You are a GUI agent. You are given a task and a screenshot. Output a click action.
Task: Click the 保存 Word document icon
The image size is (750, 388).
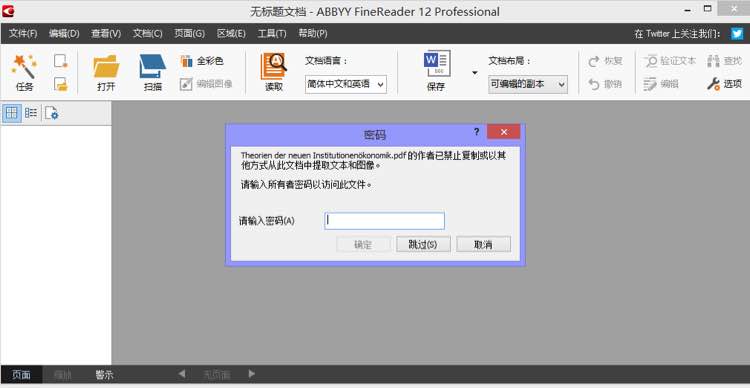click(437, 64)
